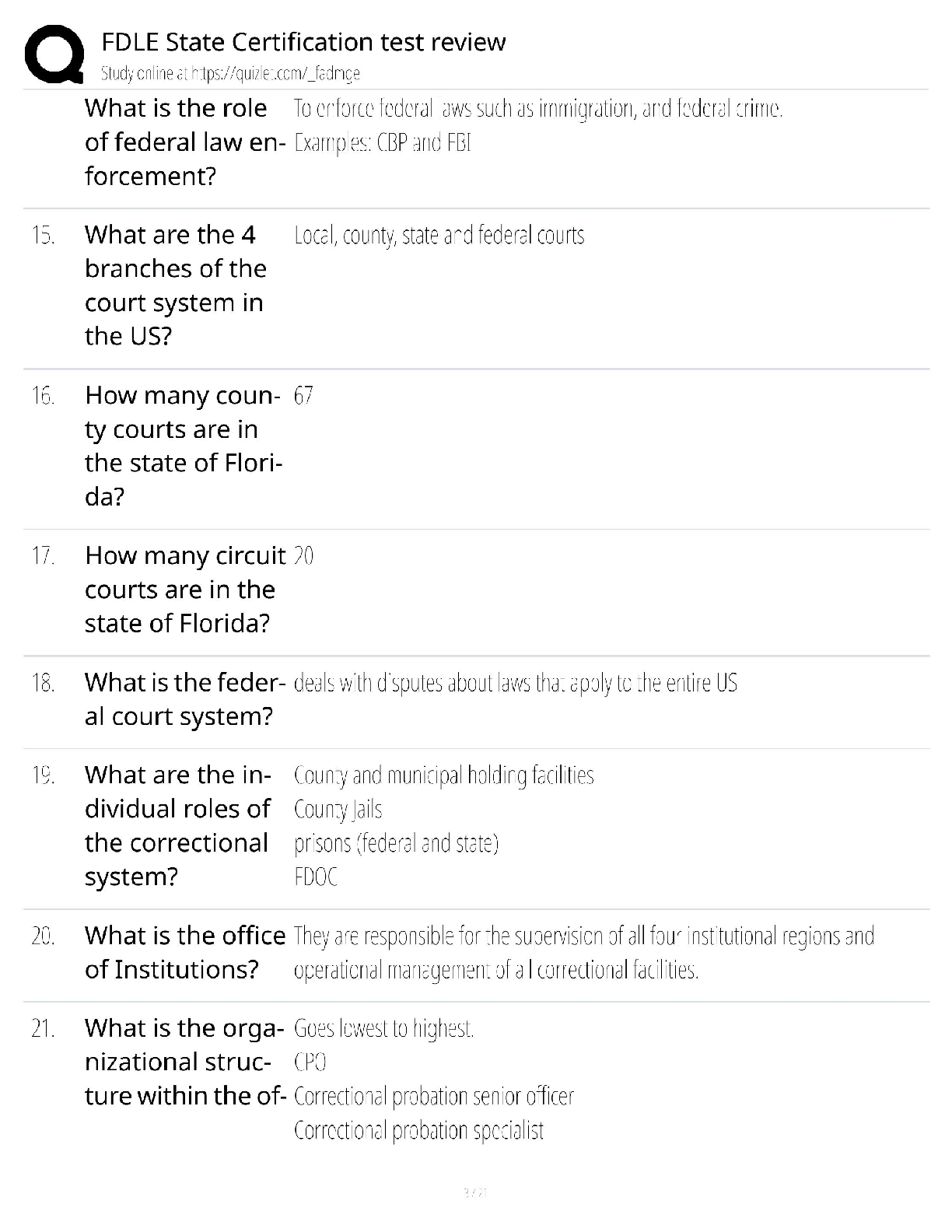The height and width of the screenshot is (1232, 952).
Task: Click the answer 67
Action: [x=303, y=396]
